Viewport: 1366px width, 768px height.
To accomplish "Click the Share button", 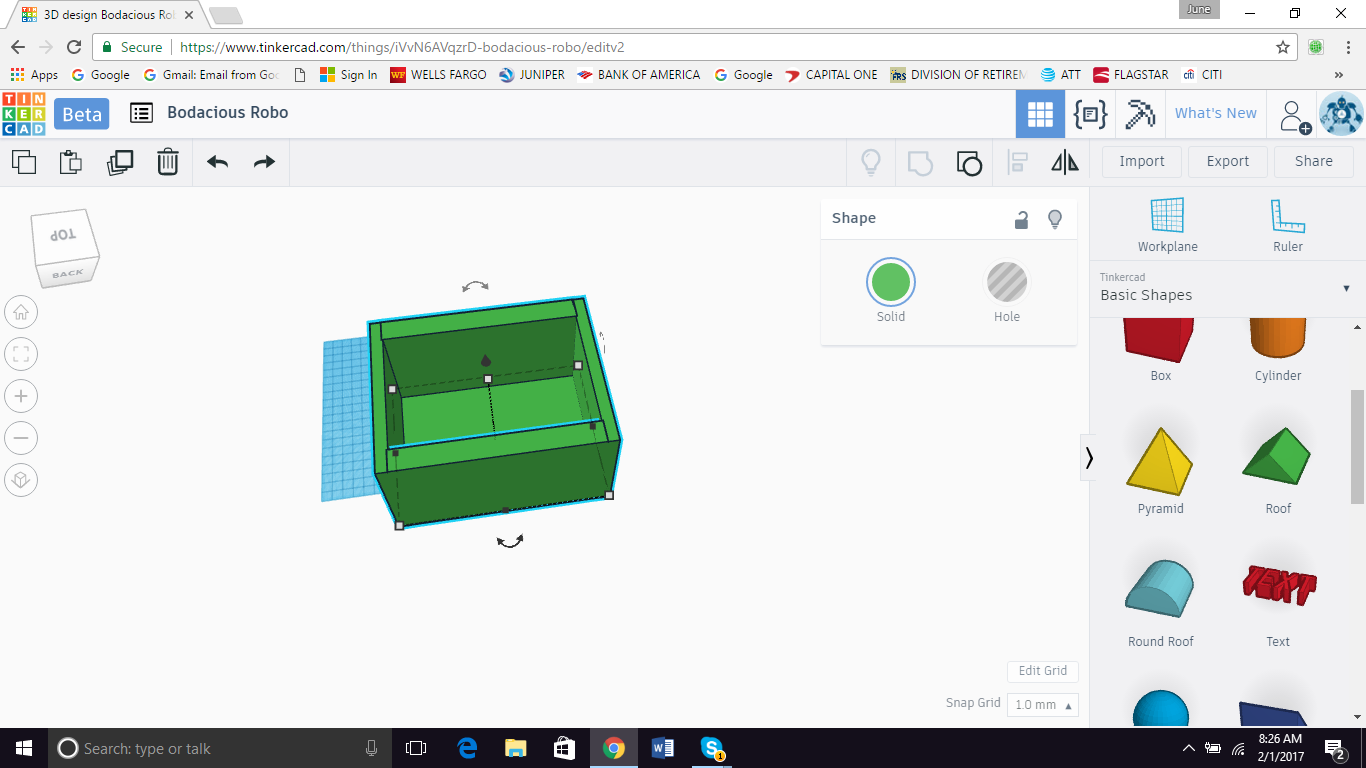I will (x=1313, y=161).
